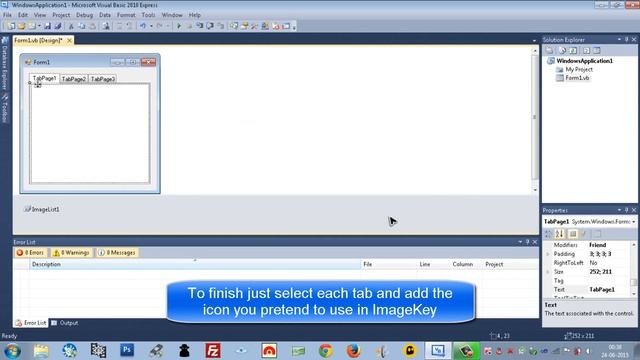640x360 pixels.
Task: Select the ImageList1 component in tray
Action: coord(42,209)
